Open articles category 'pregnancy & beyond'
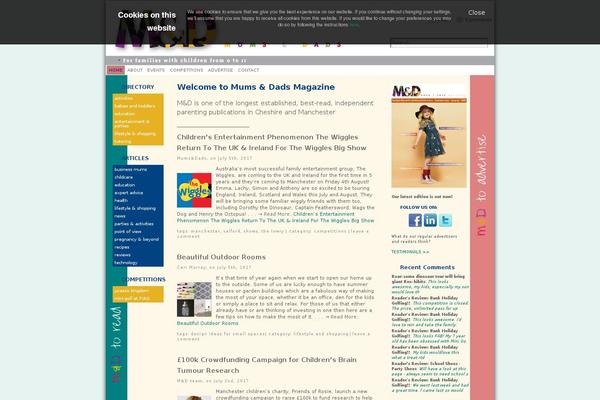The image size is (600, 400). [x=136, y=239]
